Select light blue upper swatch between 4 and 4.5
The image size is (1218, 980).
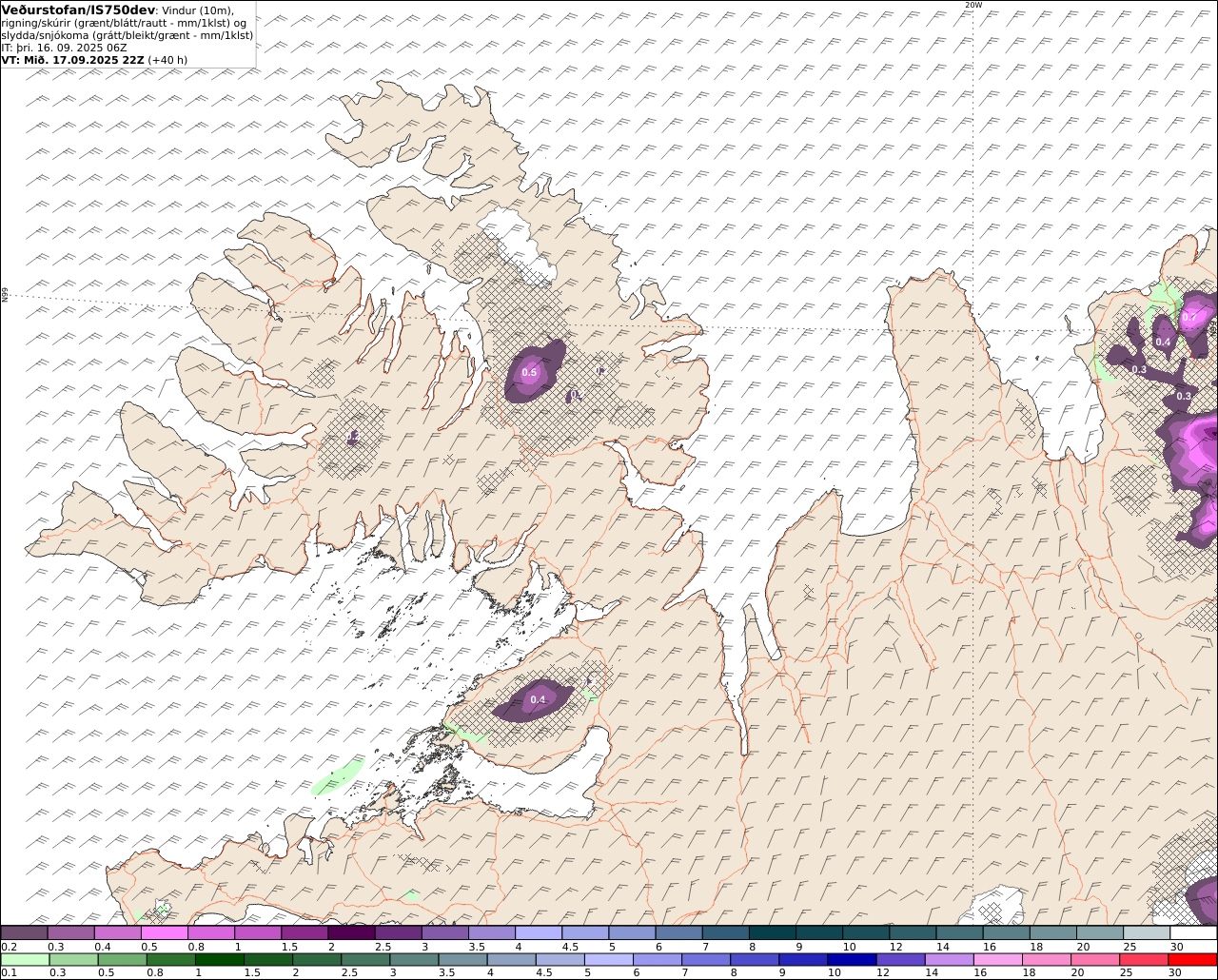pos(539,933)
